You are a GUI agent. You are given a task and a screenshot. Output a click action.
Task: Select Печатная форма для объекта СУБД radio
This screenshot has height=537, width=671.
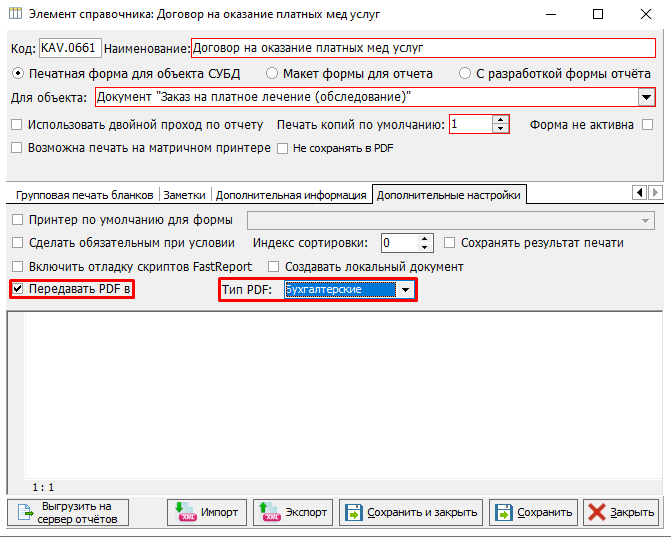(18, 74)
